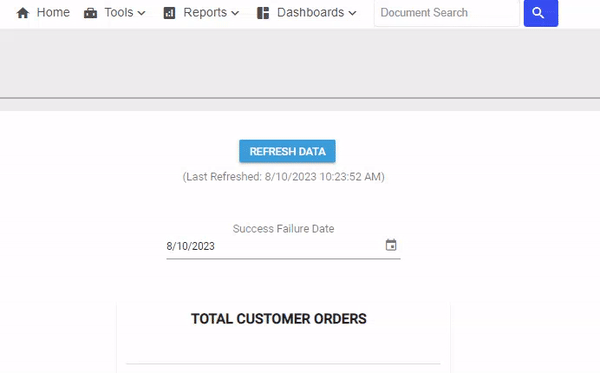600x373 pixels.
Task: Click the empty gray banner area
Action: (x=300, y=63)
